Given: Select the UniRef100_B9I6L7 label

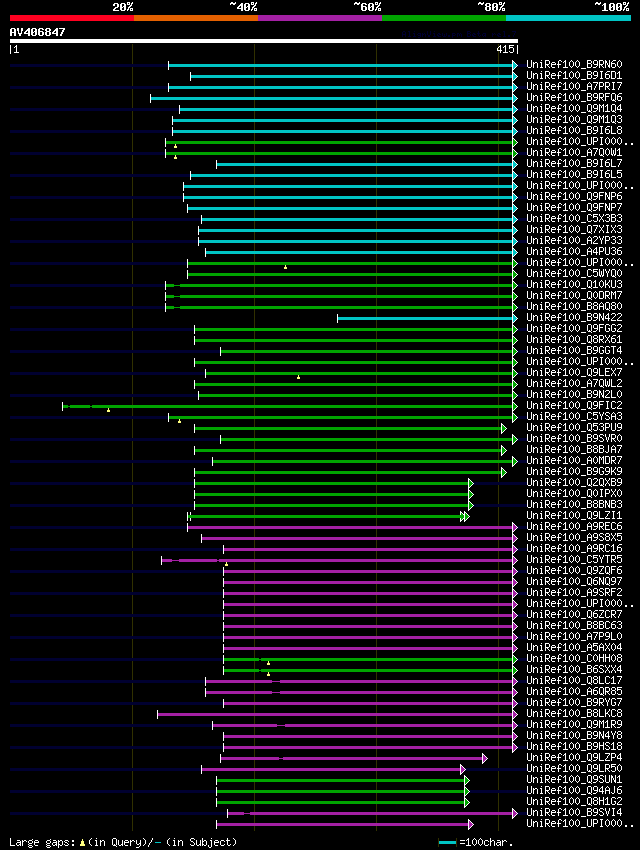Looking at the screenshot, I should click(574, 163).
